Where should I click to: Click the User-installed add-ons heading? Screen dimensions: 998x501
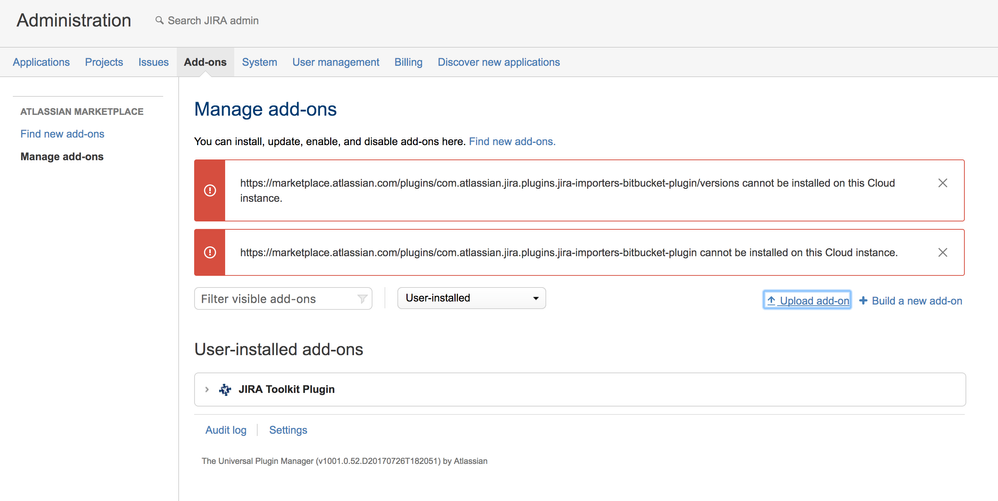279,349
